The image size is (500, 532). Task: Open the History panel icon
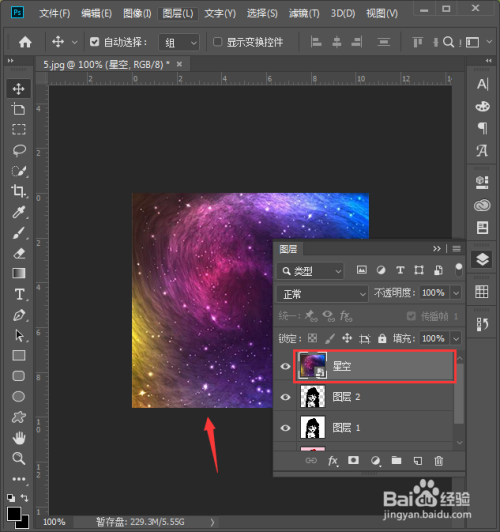click(x=482, y=324)
